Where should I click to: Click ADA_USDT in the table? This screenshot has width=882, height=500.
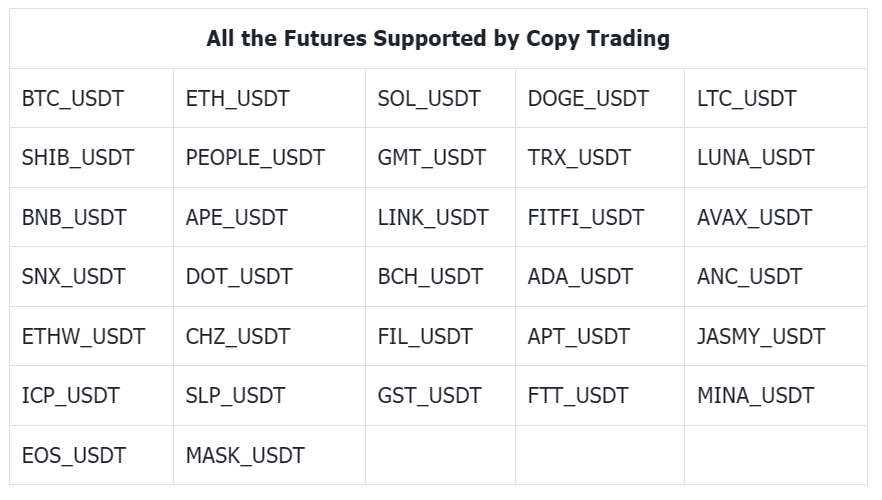pos(580,277)
